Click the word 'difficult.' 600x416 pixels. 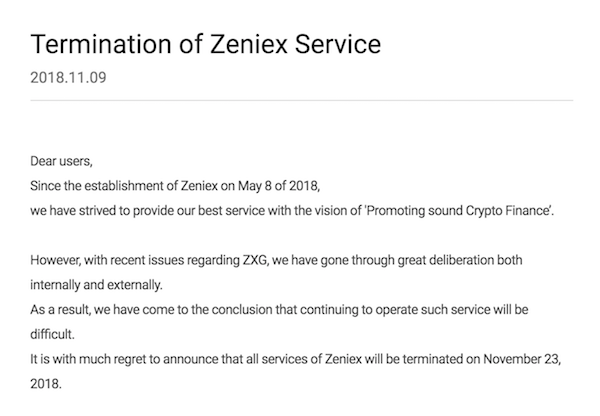click(x=52, y=334)
